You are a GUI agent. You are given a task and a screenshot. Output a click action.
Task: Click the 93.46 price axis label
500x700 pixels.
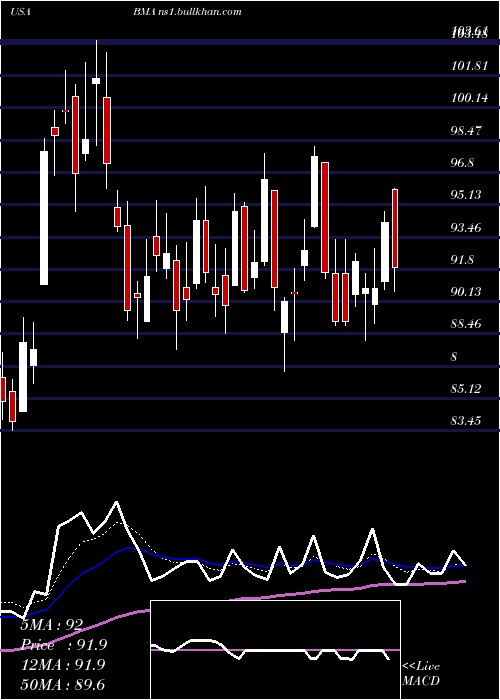[467, 228]
